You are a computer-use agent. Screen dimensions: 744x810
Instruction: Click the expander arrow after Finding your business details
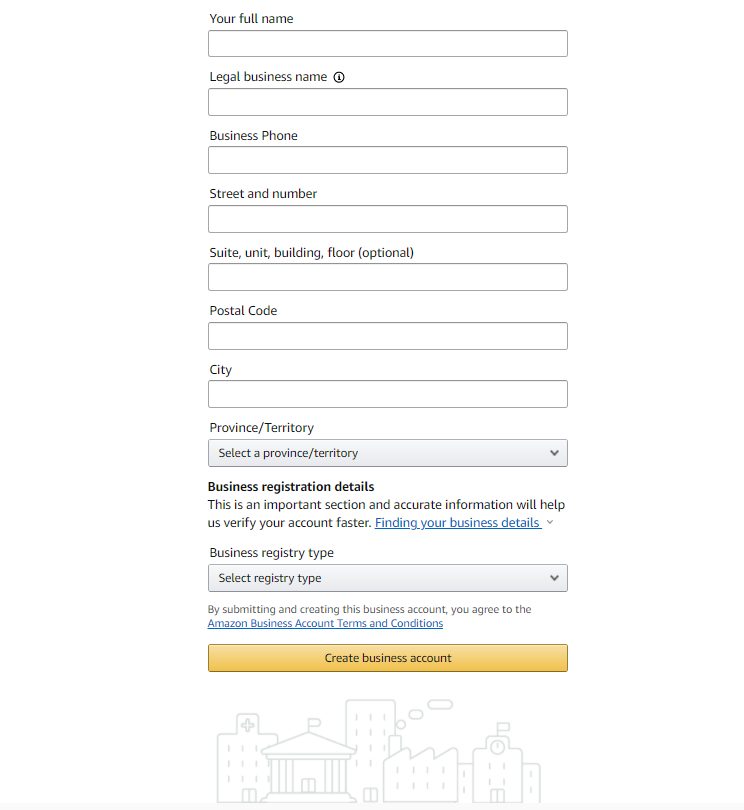pos(549,522)
